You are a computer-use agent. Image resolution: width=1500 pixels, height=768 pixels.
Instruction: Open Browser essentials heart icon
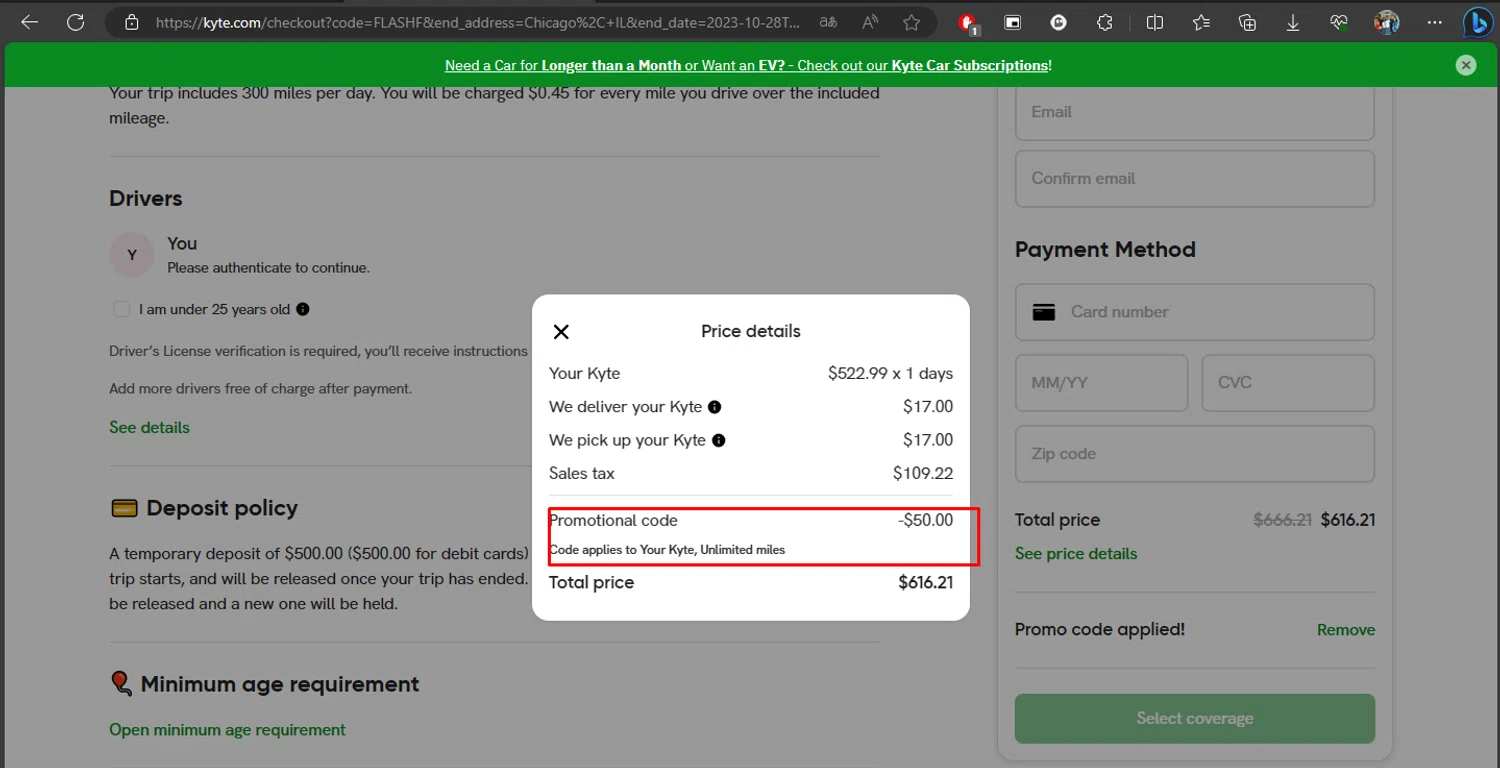click(1339, 22)
